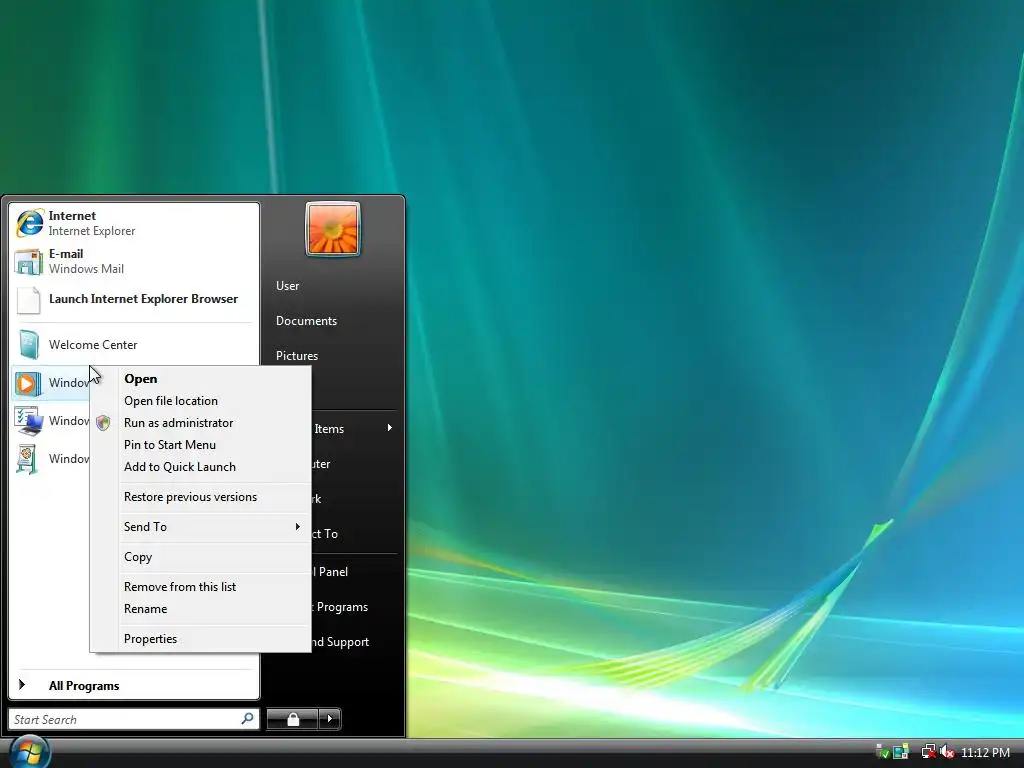Open the shutdown options arrow
Image resolution: width=1024 pixels, height=768 pixels.
(x=330, y=719)
